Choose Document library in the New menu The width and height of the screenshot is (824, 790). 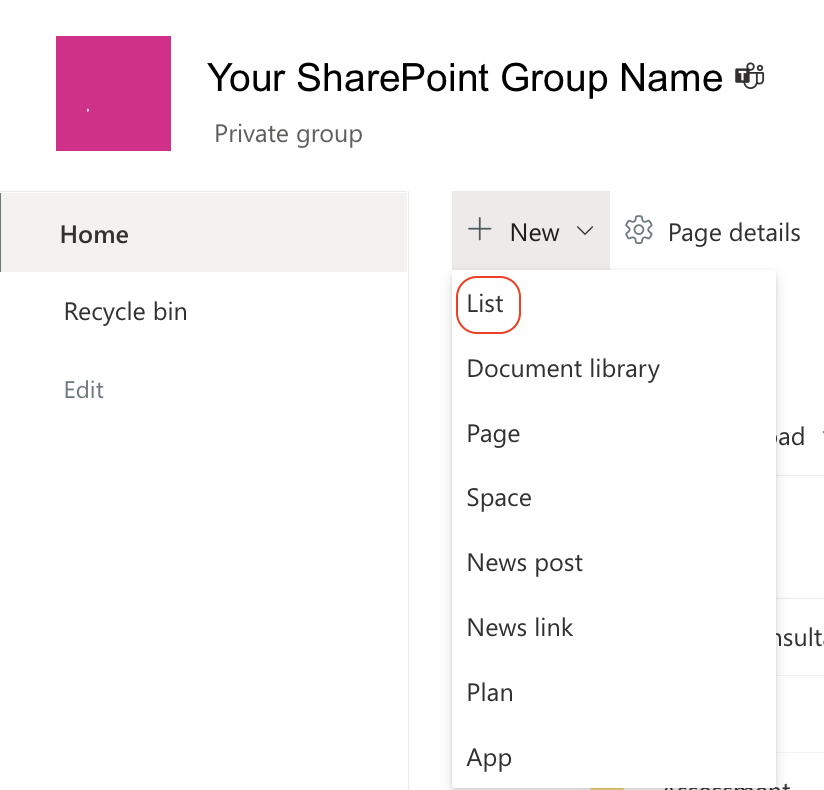click(x=562, y=368)
